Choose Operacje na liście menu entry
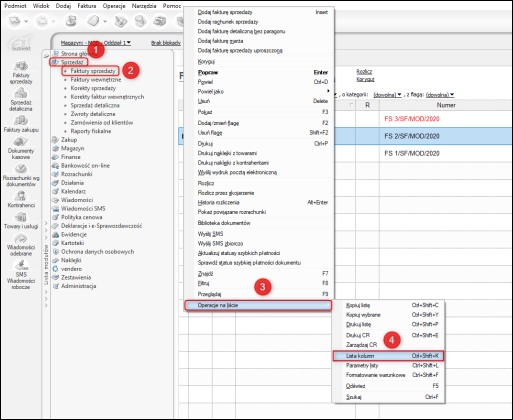This screenshot has width=513, height=420. (258, 305)
